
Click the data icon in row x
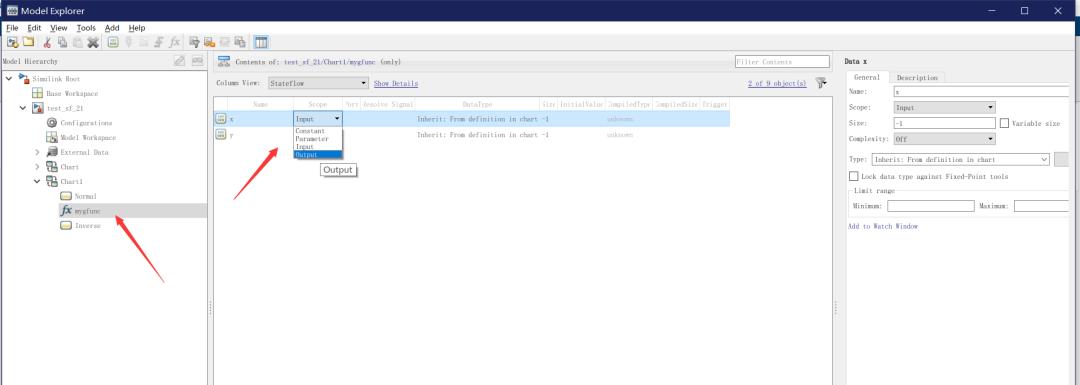click(220, 118)
